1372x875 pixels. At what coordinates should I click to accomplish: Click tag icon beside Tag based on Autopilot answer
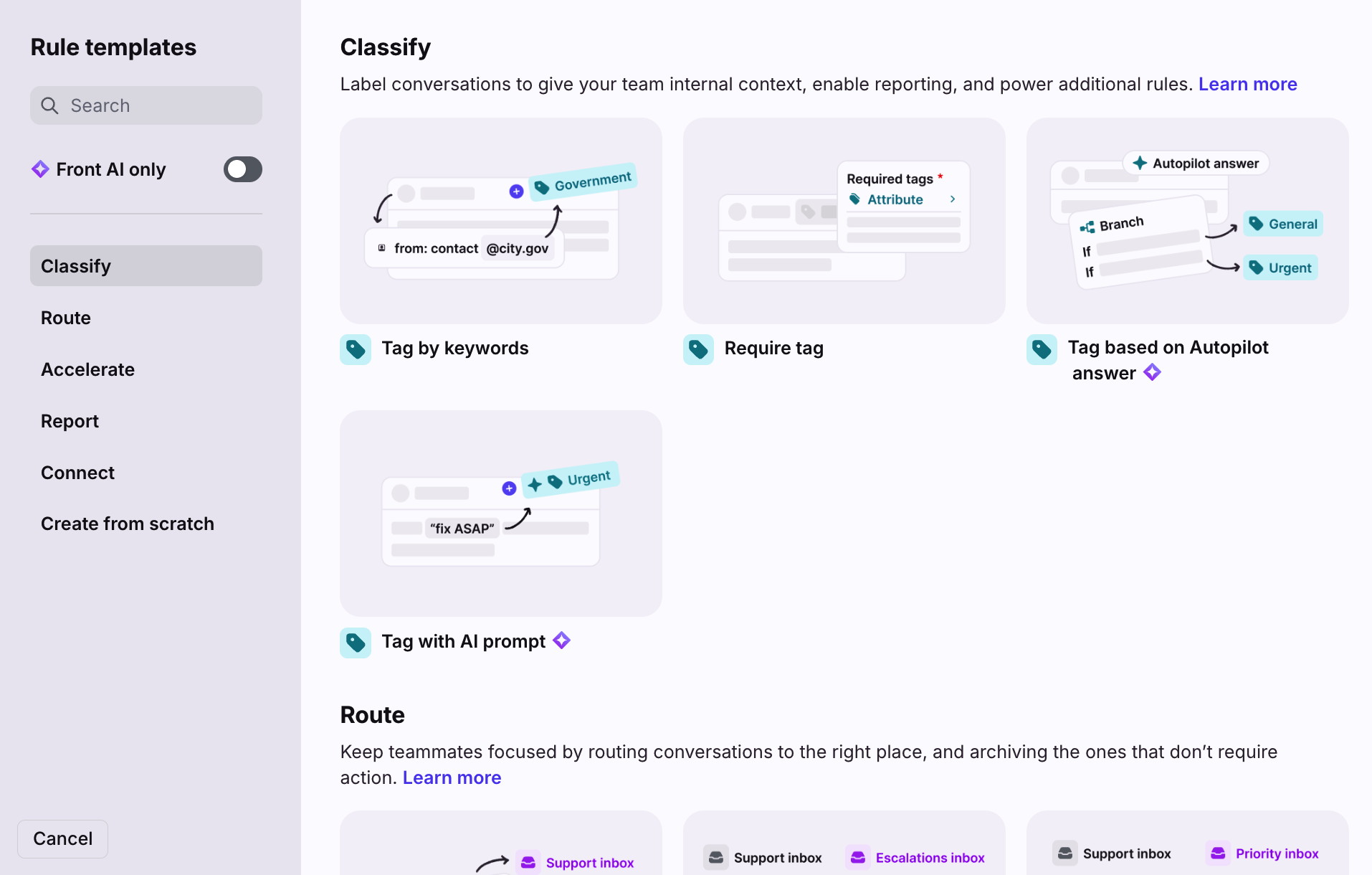point(1042,349)
